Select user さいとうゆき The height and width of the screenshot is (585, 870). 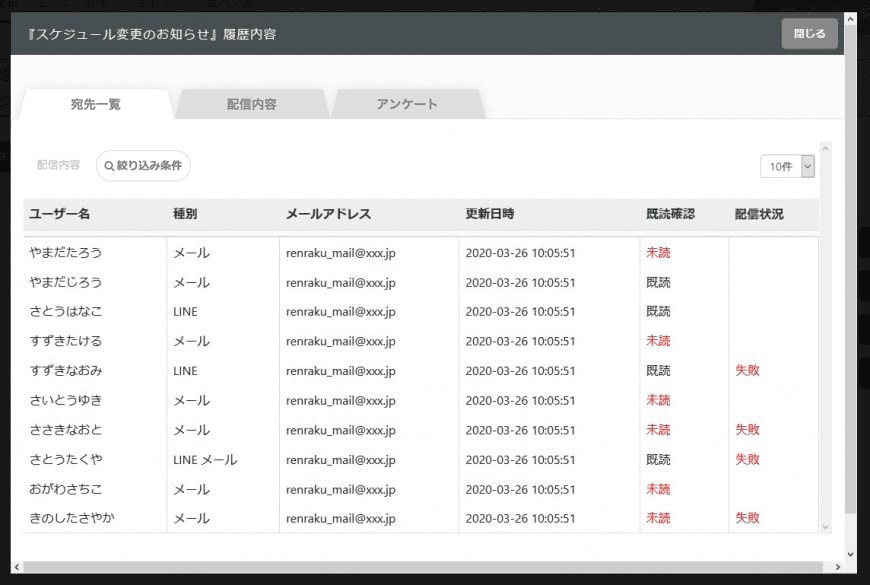pos(65,400)
